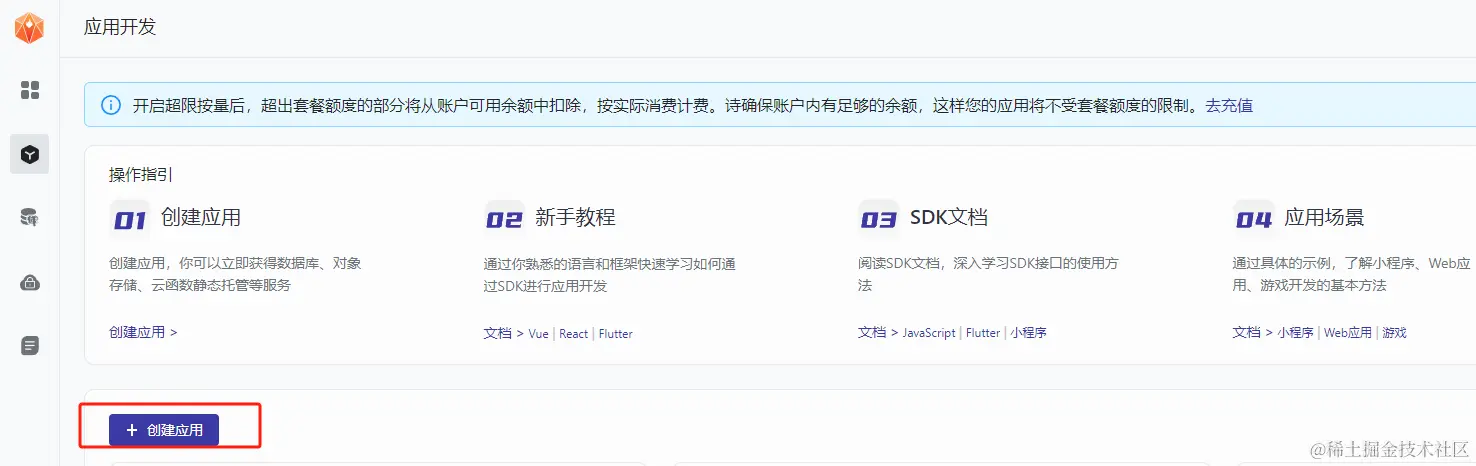Viewport: 1476px width, 466px height.
Task: Open the JavaScript SDK docs link
Action: point(929,333)
